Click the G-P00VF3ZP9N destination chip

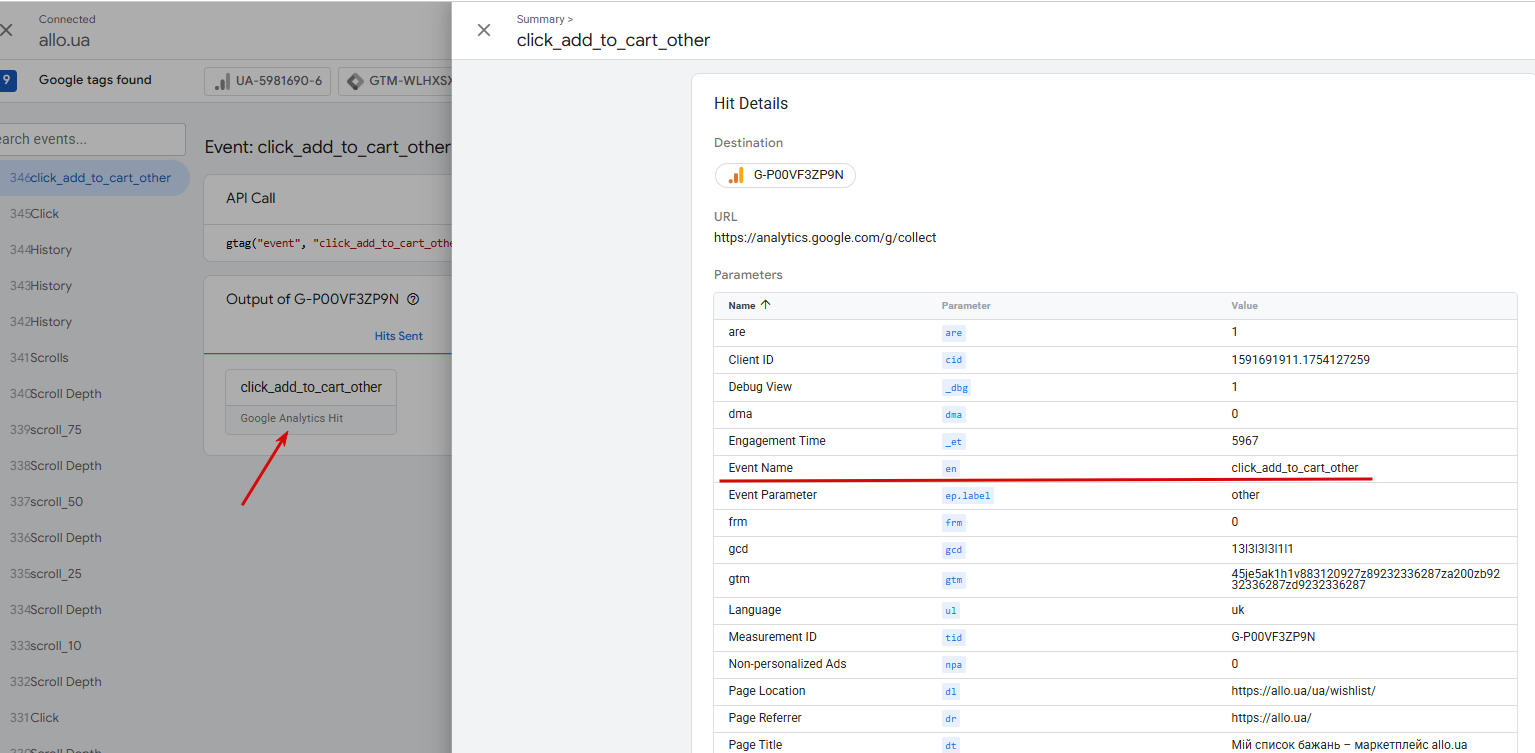tap(785, 175)
